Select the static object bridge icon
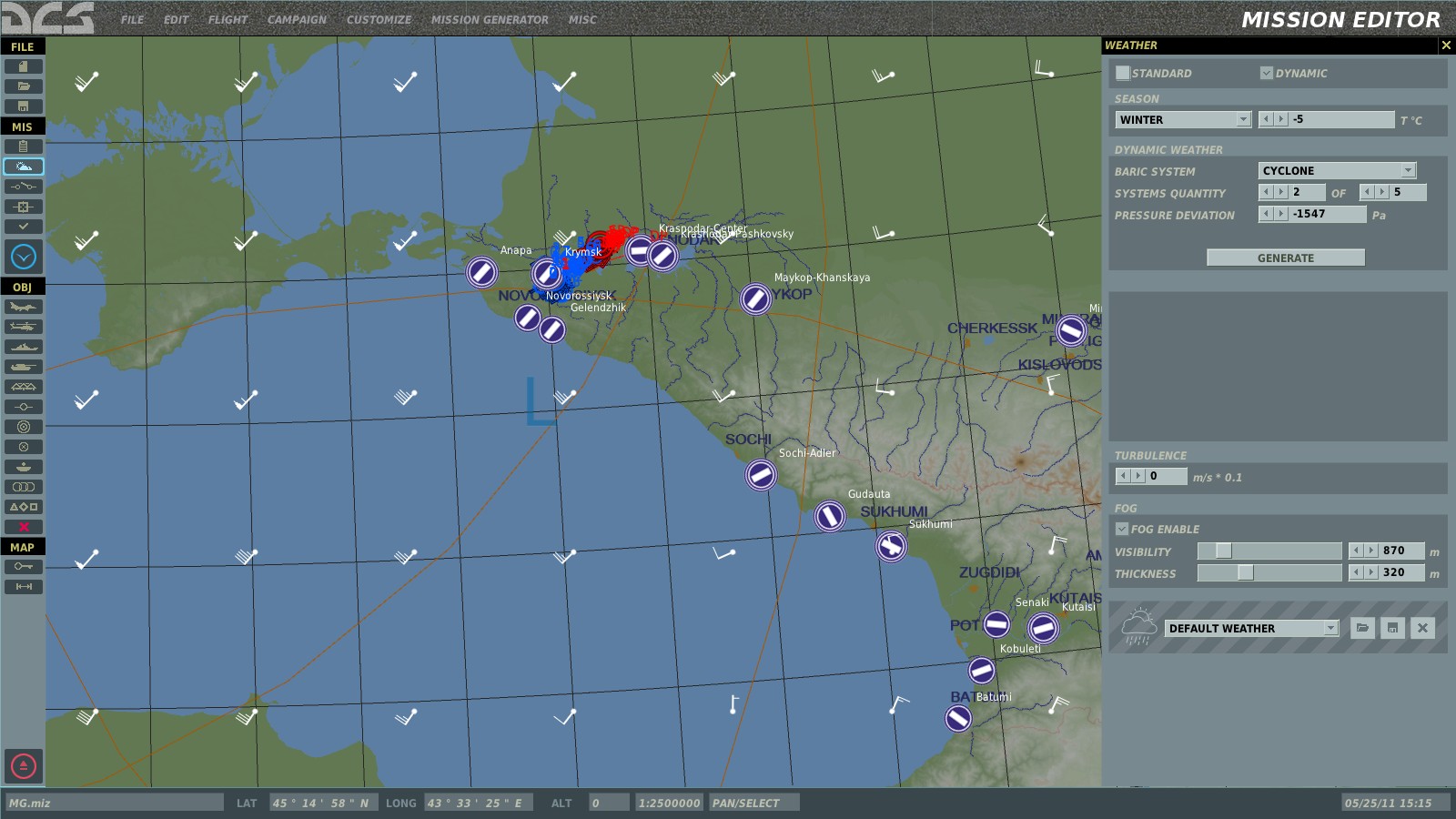This screenshot has width=1456, height=819. [24, 387]
